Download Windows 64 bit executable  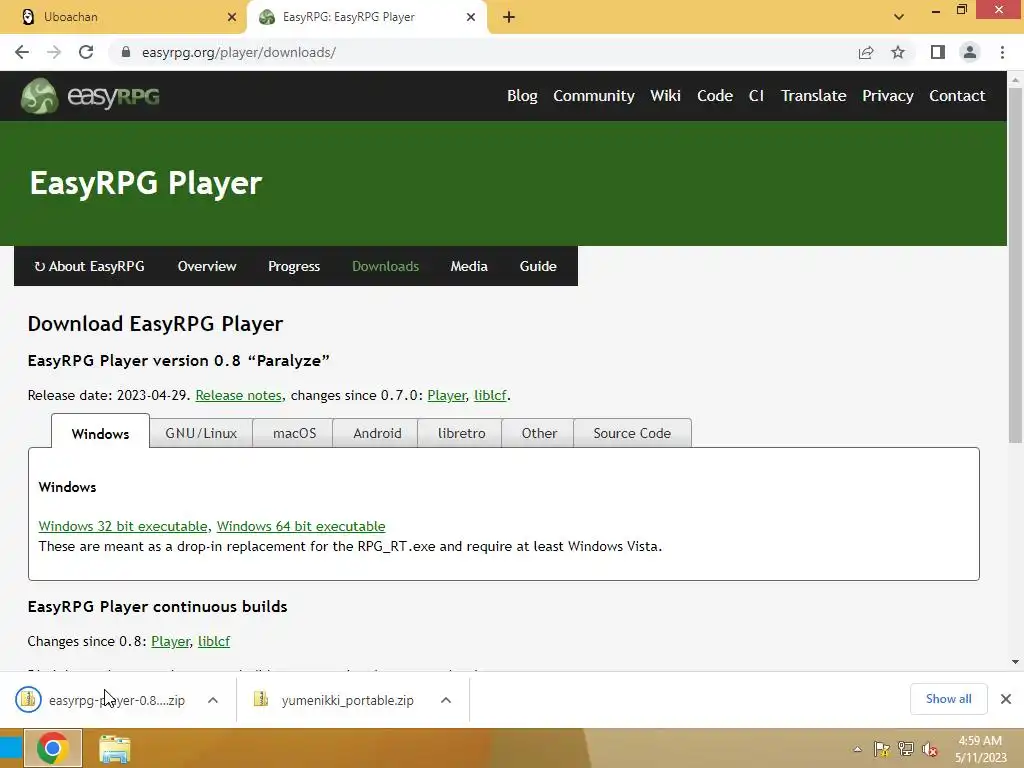coord(300,526)
